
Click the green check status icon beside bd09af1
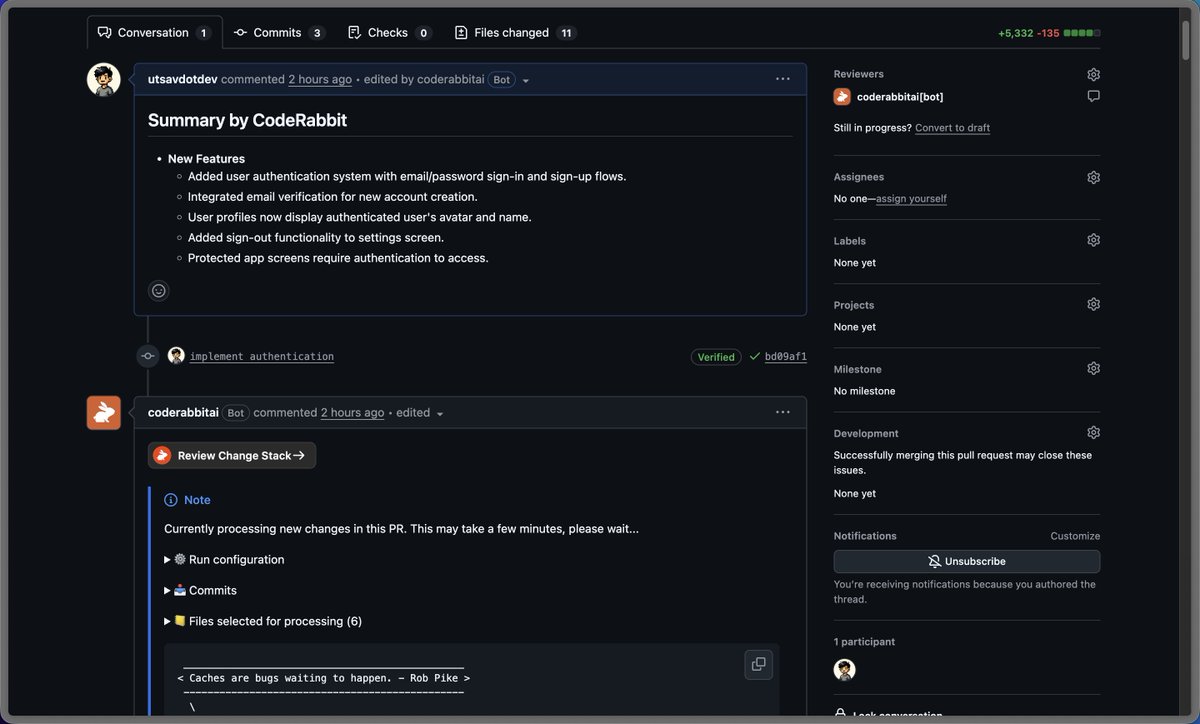coord(755,356)
